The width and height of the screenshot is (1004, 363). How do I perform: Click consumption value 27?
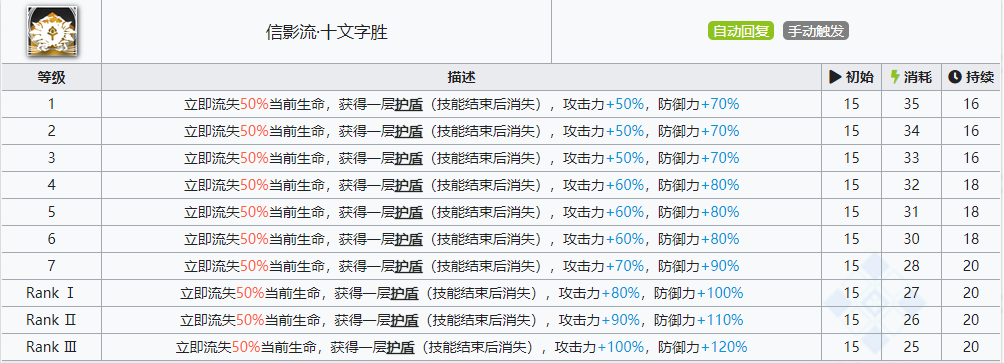coord(912,293)
